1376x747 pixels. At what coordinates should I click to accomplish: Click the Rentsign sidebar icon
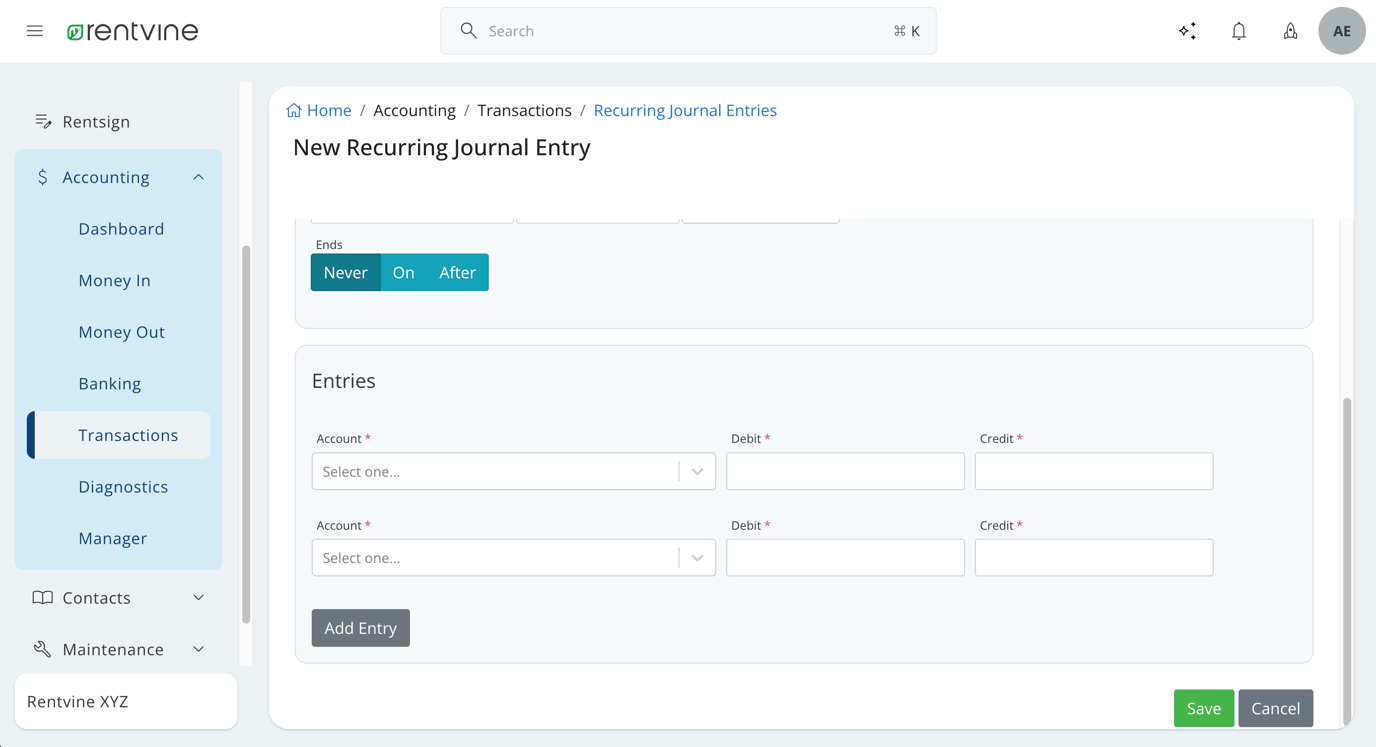tap(44, 120)
